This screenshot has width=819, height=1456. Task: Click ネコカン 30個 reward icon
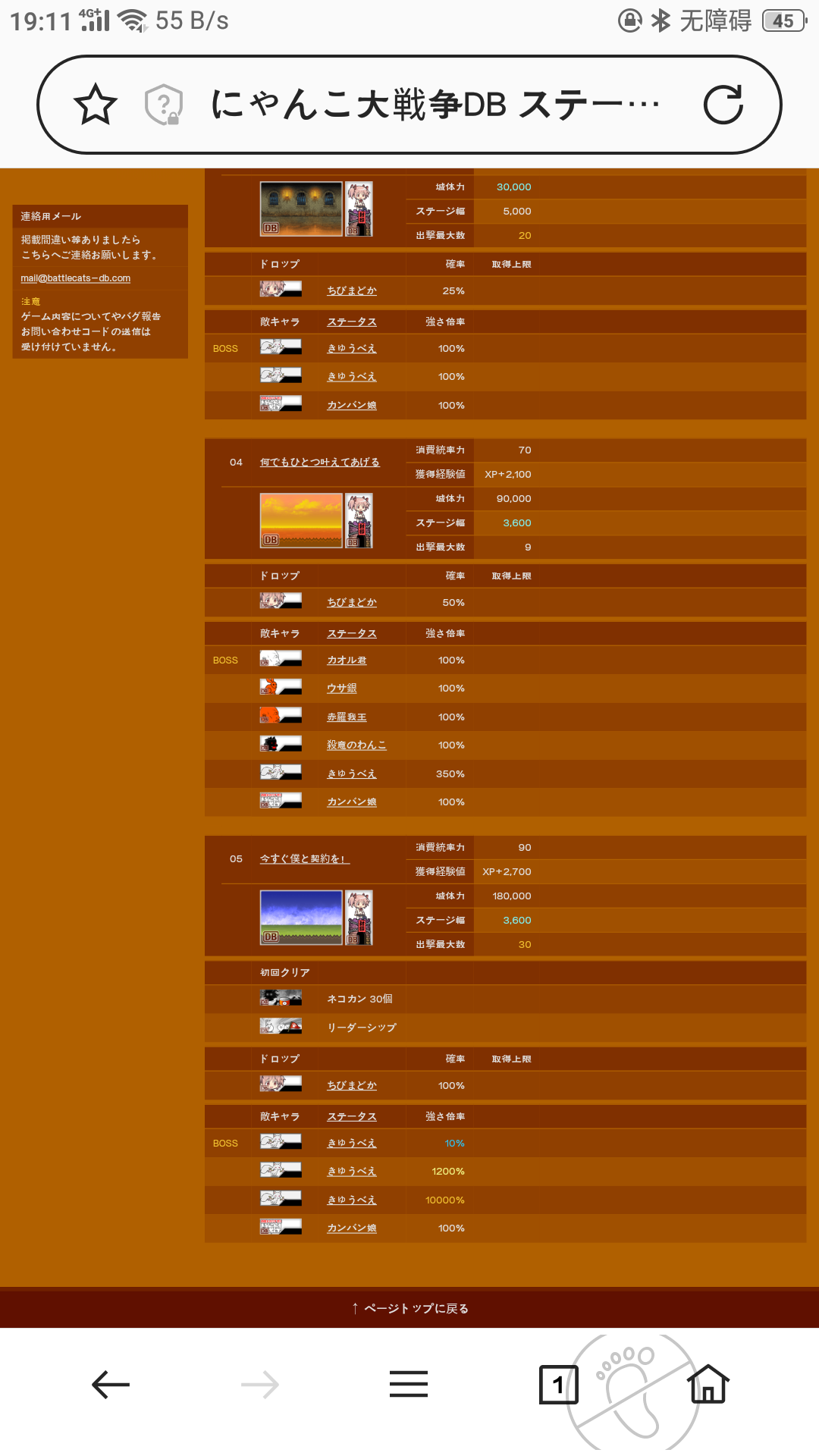click(281, 998)
